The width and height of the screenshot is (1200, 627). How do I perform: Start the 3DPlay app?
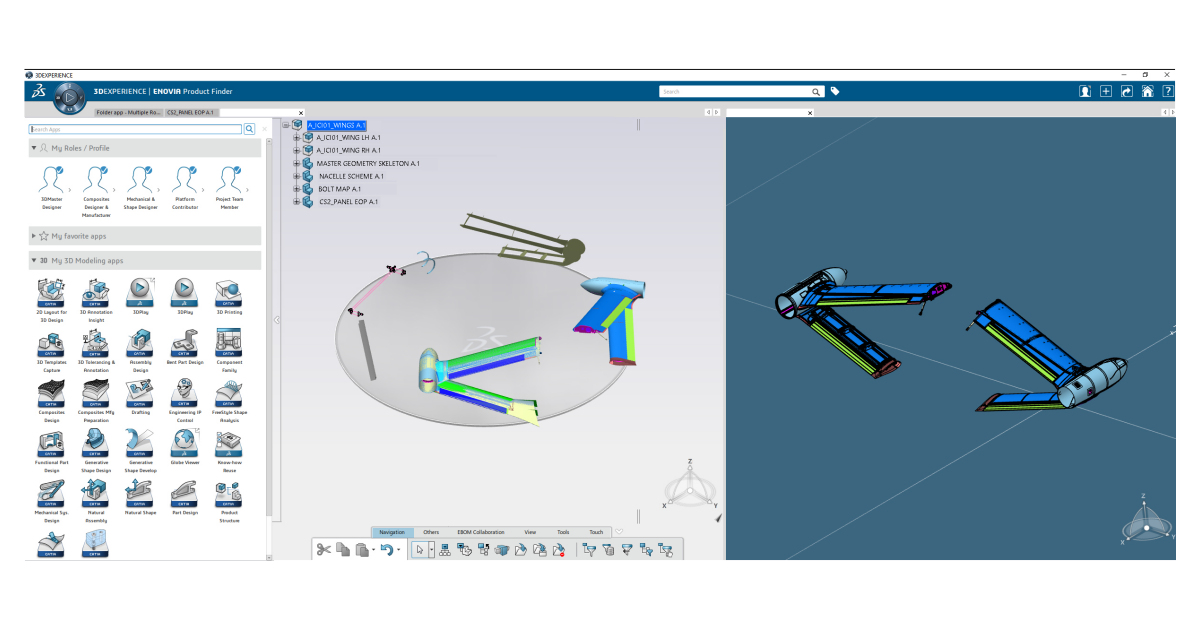[139, 290]
